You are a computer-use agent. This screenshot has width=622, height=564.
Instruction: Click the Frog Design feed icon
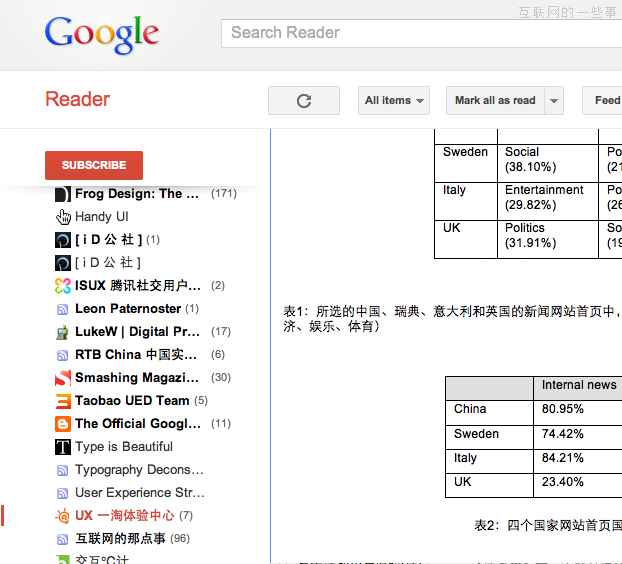point(63,194)
